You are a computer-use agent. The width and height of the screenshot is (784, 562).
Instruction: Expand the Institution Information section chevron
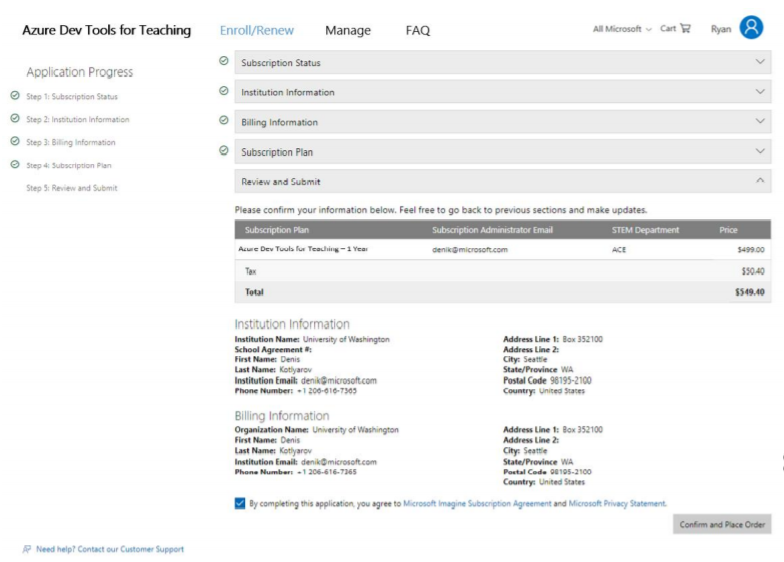tap(760, 92)
